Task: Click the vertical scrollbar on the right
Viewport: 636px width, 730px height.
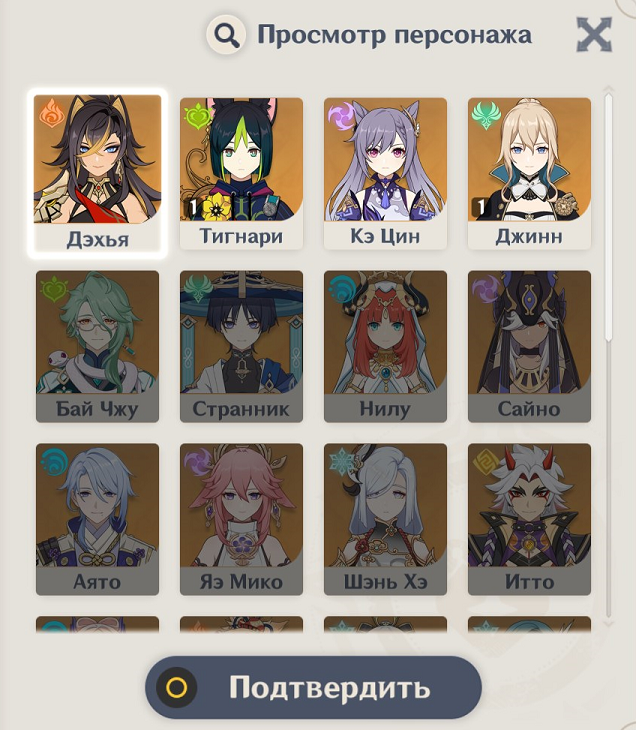Action: 608,356
